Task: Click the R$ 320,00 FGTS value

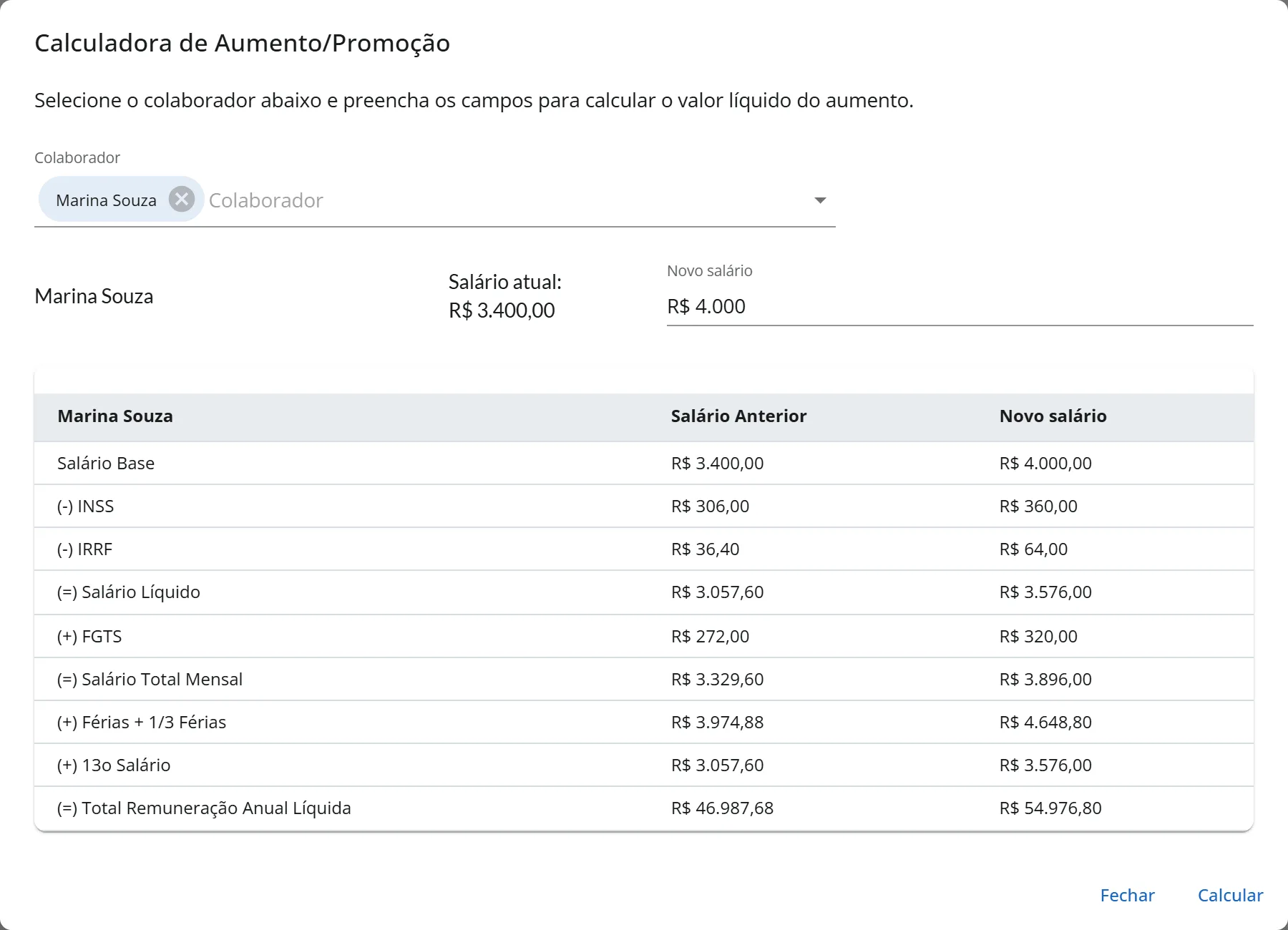Action: point(1038,636)
